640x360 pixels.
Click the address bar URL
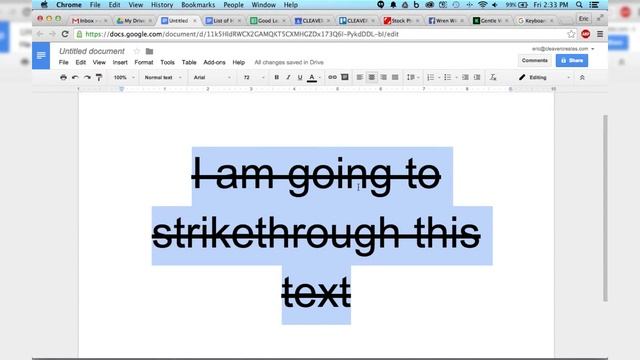click(x=242, y=34)
